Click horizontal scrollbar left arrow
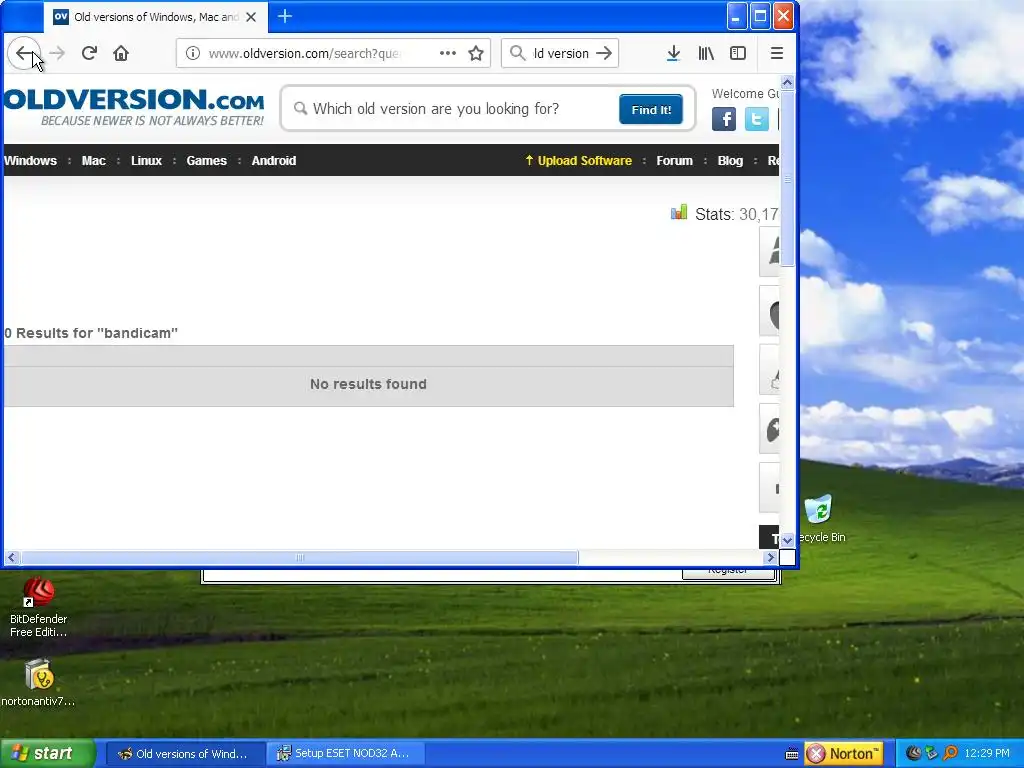1024x768 pixels. coord(11,558)
